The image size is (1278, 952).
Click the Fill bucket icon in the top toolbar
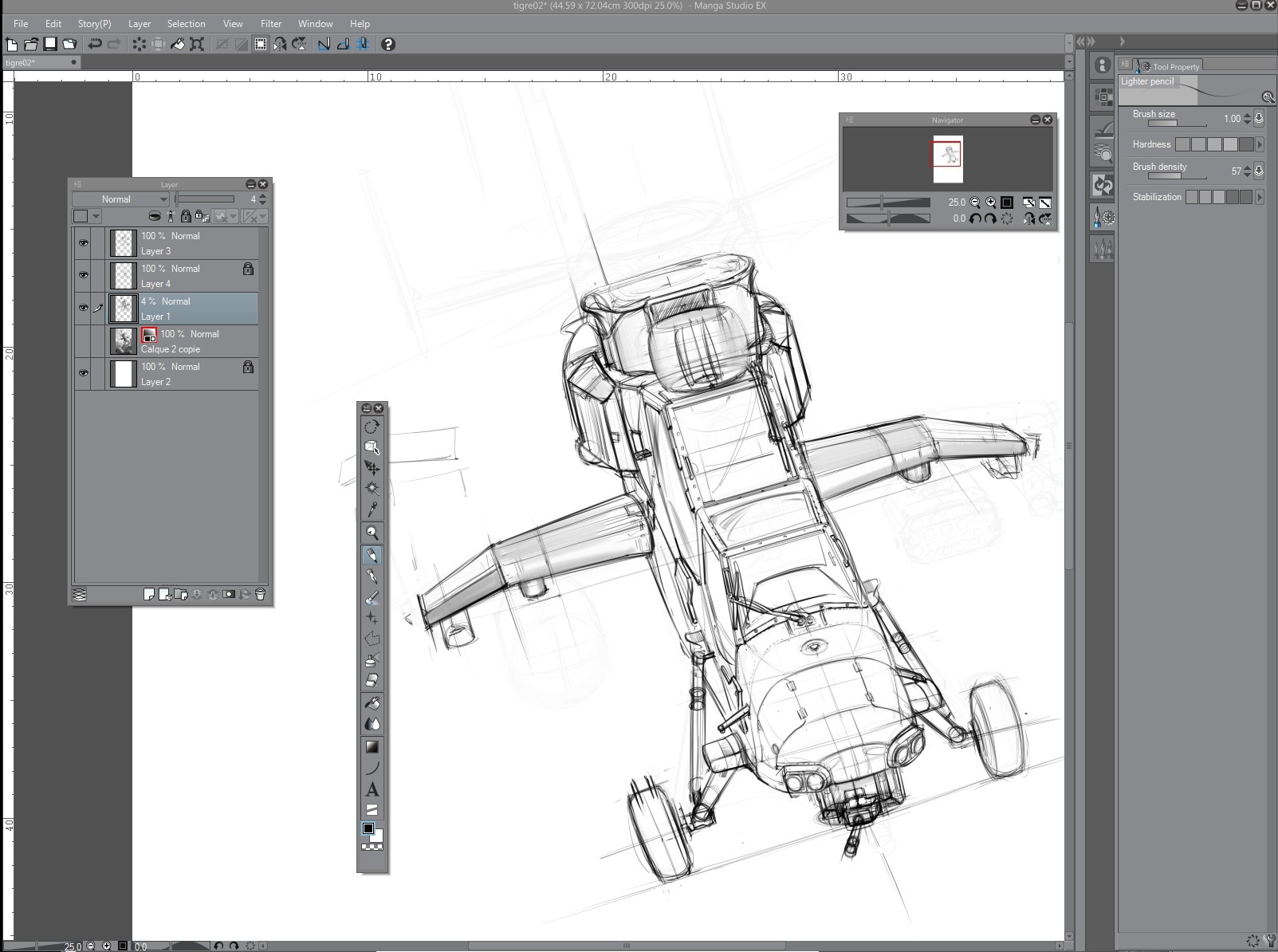tap(178, 44)
